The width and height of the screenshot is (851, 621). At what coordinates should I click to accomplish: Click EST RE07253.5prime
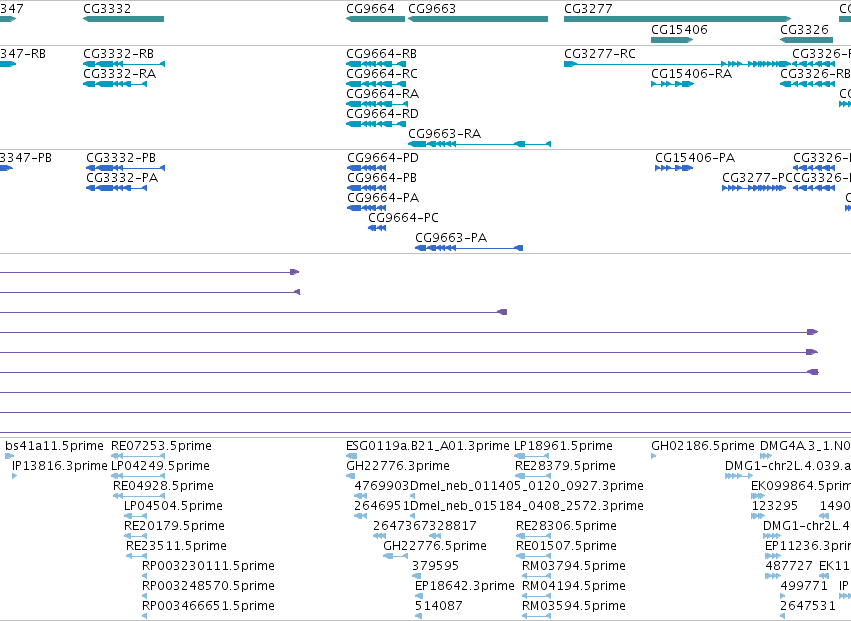(x=138, y=456)
